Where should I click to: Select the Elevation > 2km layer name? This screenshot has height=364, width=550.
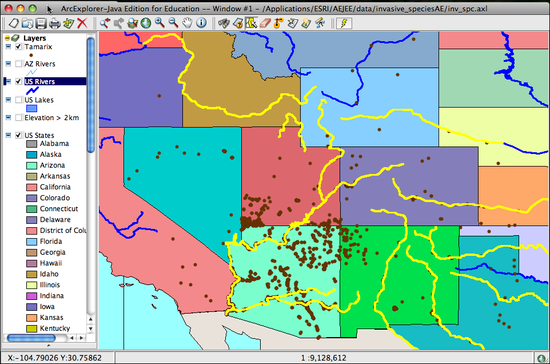click(52, 118)
